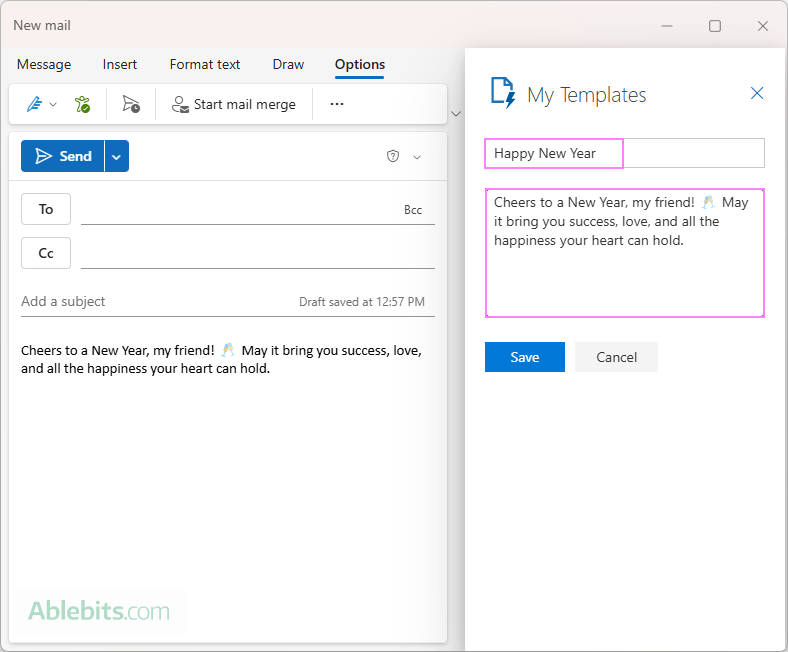Viewport: 788px width, 652px height.
Task: Close the My Templates pane
Action: 757,93
